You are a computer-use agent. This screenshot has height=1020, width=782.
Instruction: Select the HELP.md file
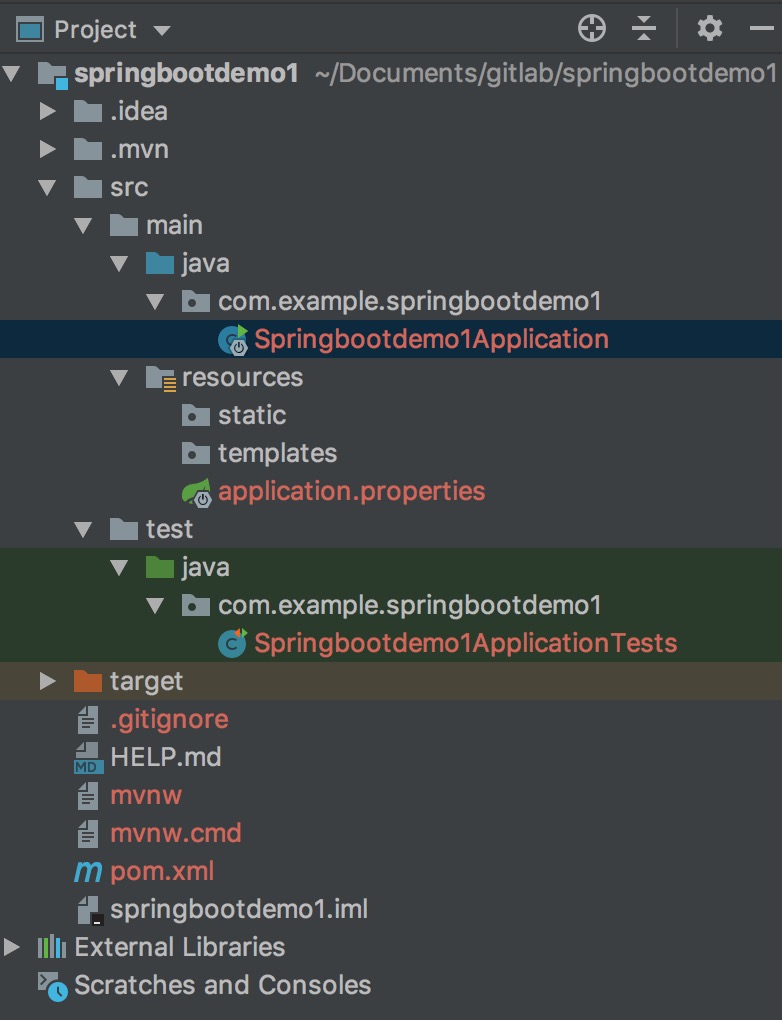coord(165,757)
